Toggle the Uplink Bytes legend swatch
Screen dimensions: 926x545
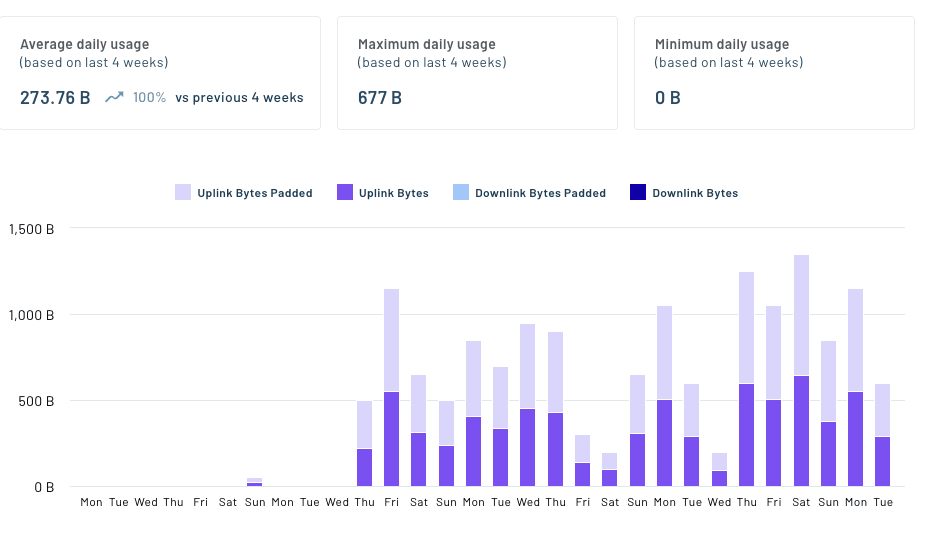pos(345,192)
